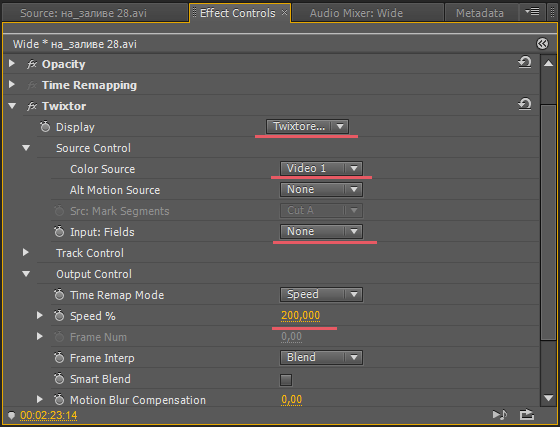This screenshot has height=427, width=560.
Task: Expand the Frame Num parameter
Action: [x=40, y=336]
